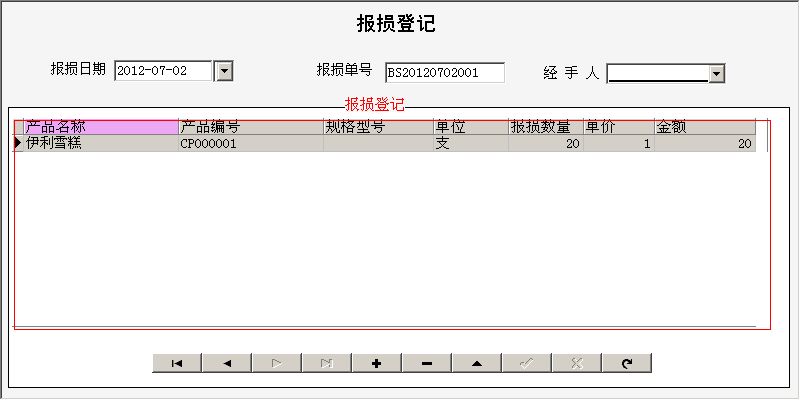The image size is (800, 400).
Task: Select the 报损数量 cell of 伊利雪糕 row
Action: point(546,143)
